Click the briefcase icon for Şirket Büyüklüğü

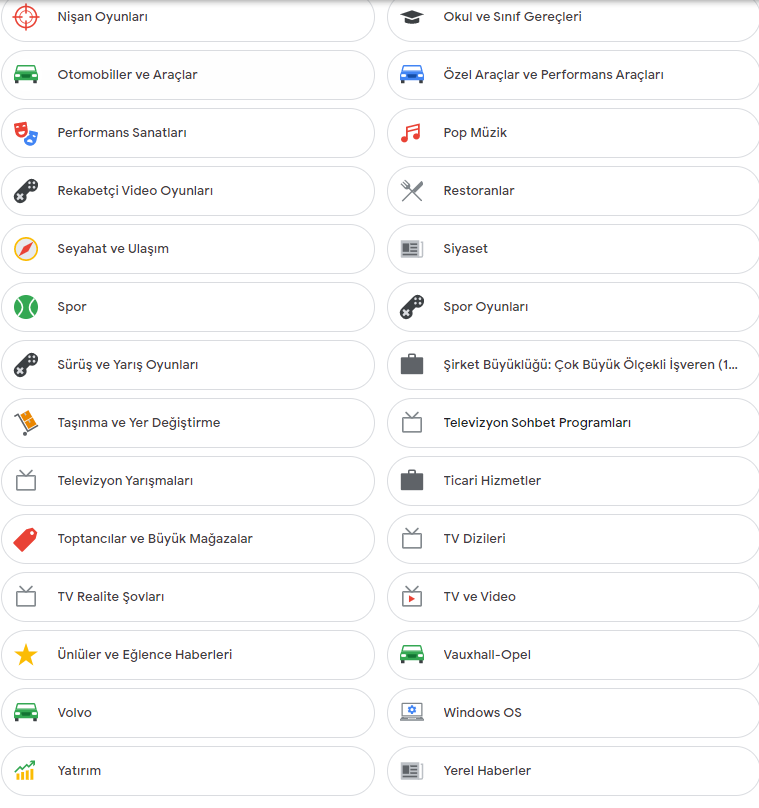coord(412,364)
